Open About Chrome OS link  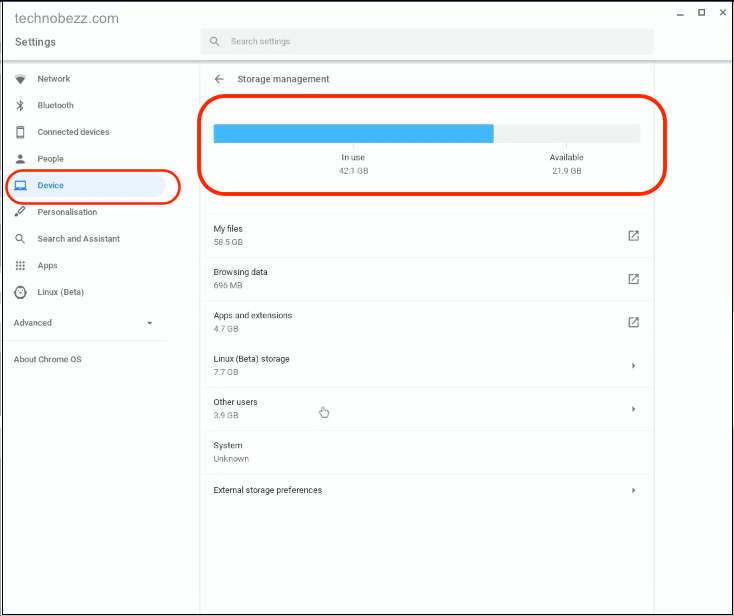(47, 359)
